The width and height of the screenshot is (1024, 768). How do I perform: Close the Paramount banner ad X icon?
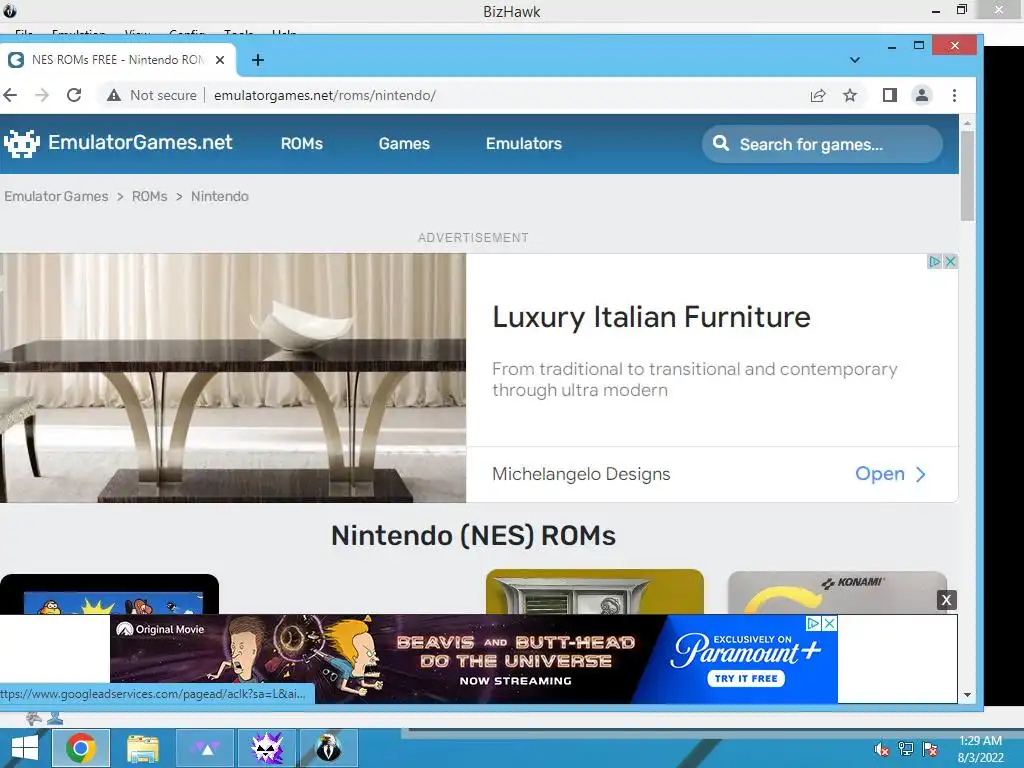829,624
